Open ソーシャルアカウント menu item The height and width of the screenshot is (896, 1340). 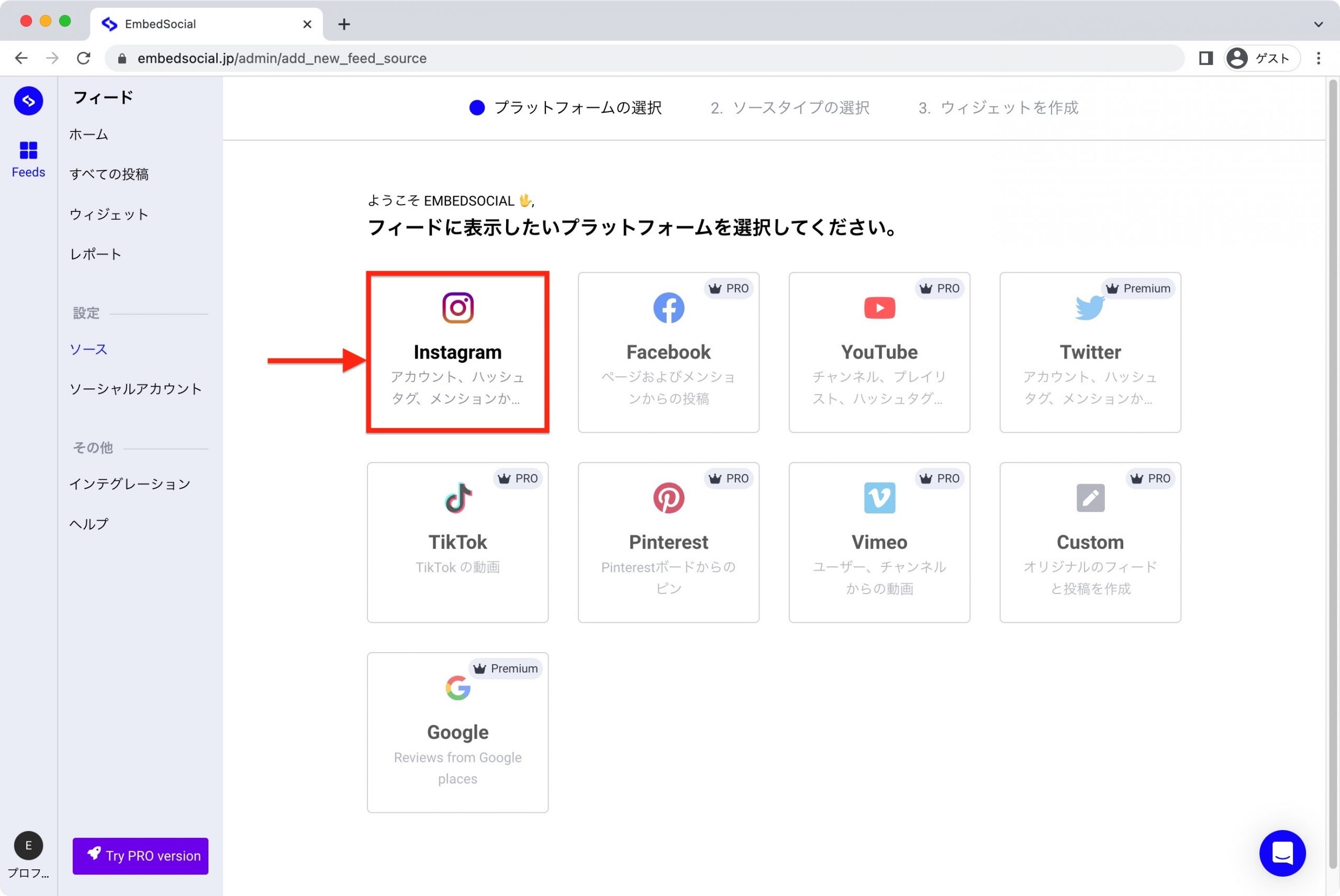(x=136, y=388)
